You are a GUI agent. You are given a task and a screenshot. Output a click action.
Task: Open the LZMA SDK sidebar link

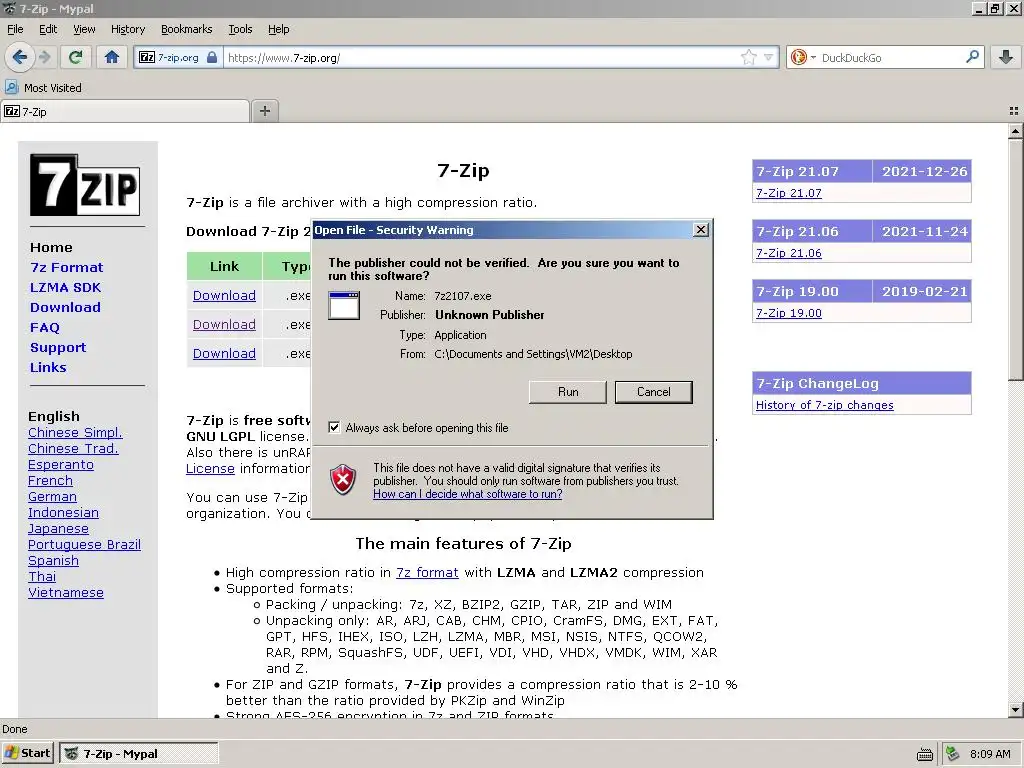pyautogui.click(x=65, y=287)
